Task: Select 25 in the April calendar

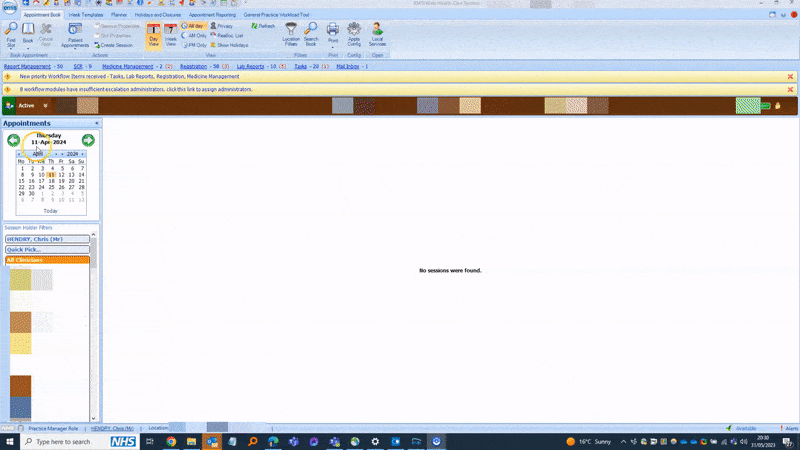Action: [x=52, y=187]
